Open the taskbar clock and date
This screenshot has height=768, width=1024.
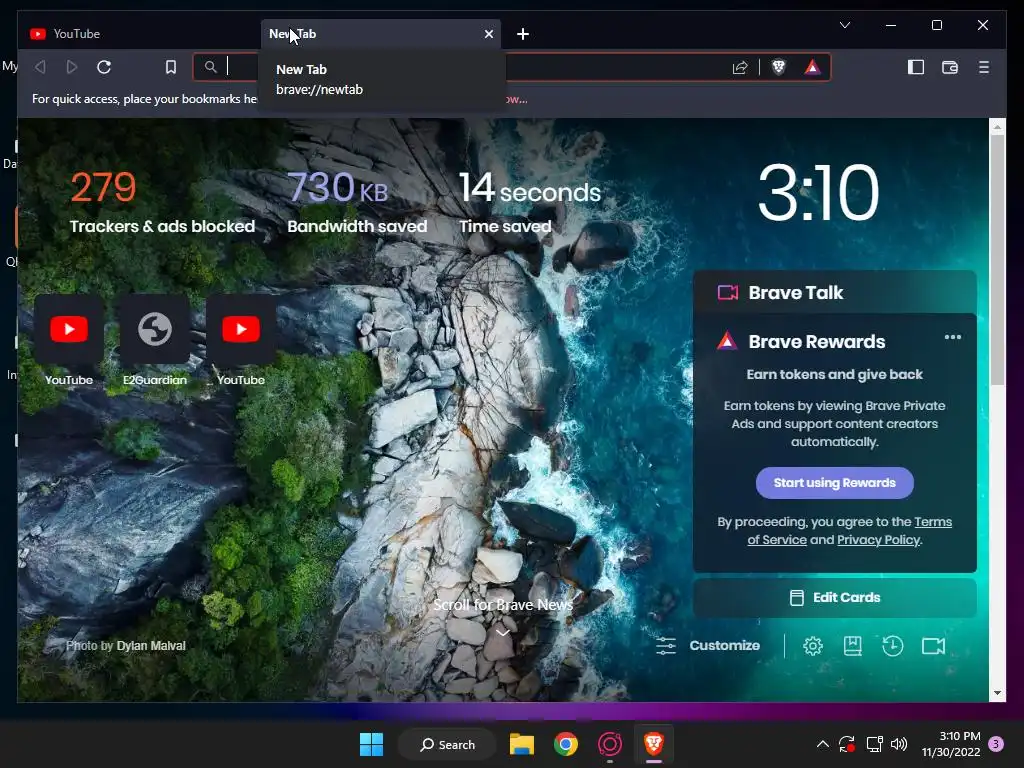951,744
